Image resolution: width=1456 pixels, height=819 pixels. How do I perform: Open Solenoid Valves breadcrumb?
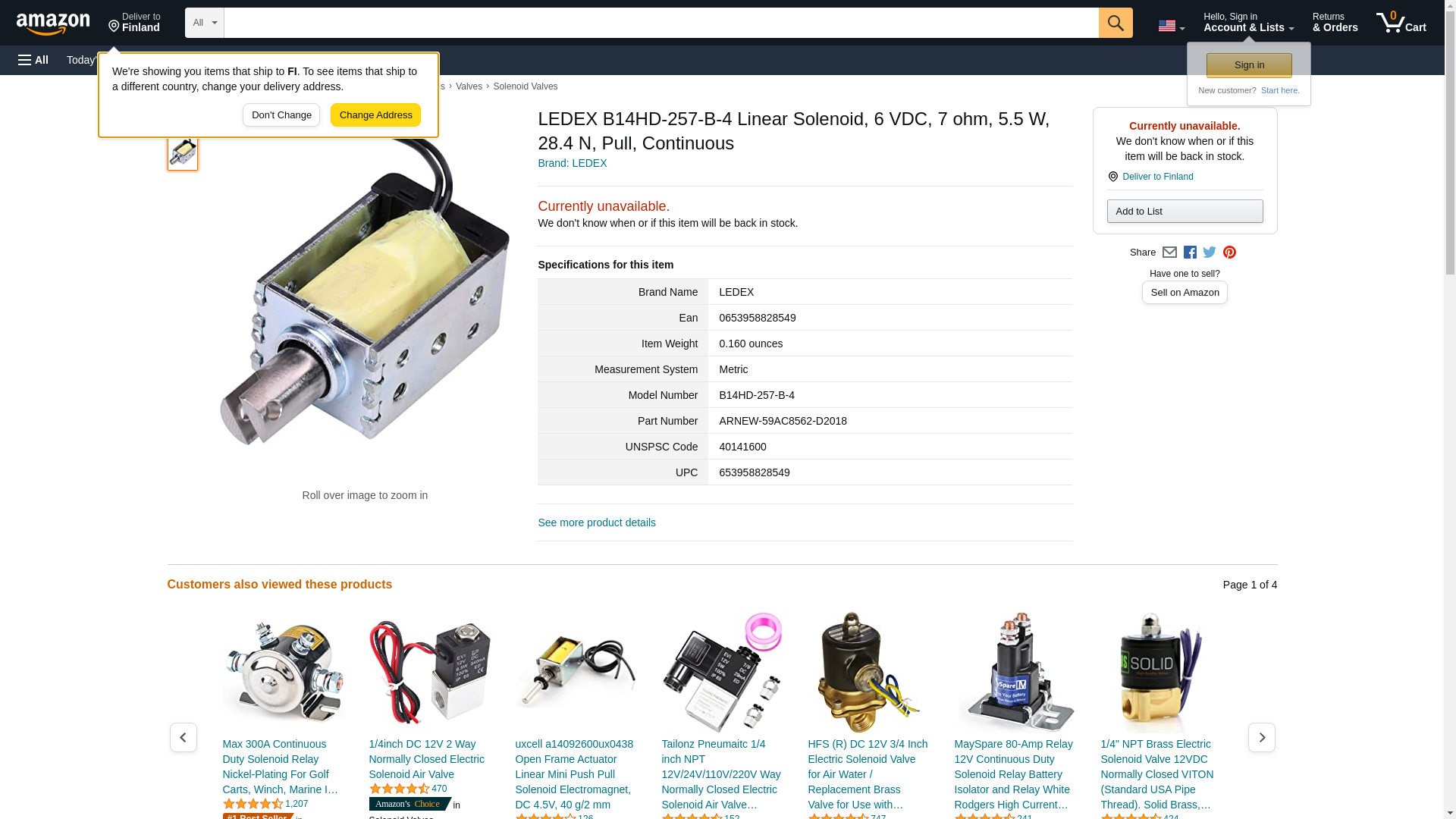[525, 86]
